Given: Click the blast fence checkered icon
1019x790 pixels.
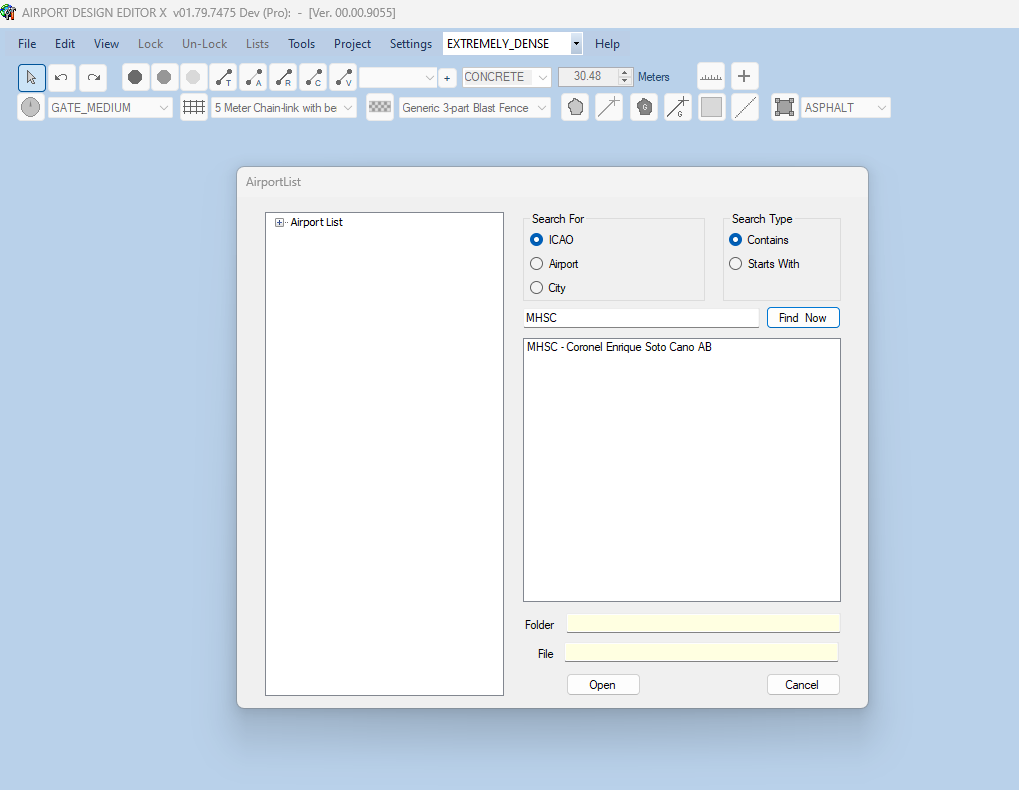Looking at the screenshot, I should coord(380,108).
